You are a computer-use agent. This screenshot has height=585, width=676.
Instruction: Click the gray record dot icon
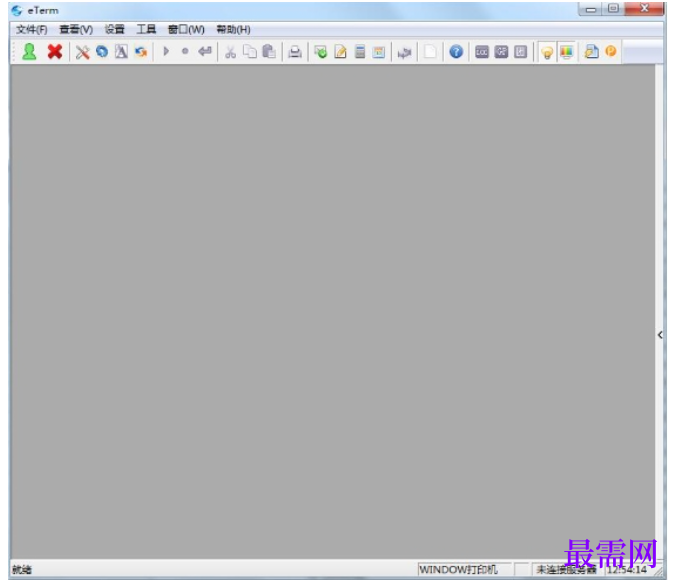(x=185, y=52)
